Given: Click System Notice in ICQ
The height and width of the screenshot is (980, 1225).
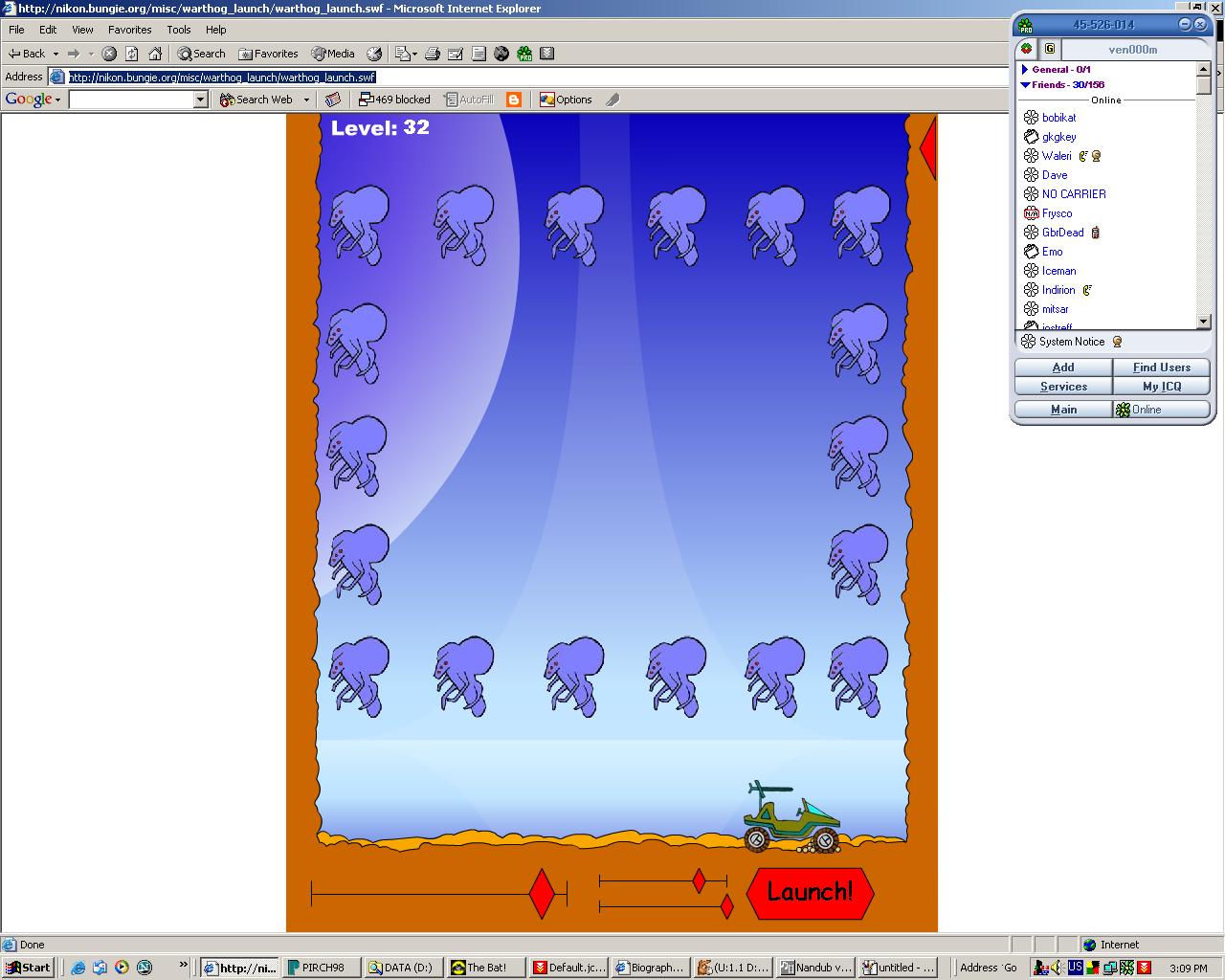Looking at the screenshot, I should pos(1071,342).
